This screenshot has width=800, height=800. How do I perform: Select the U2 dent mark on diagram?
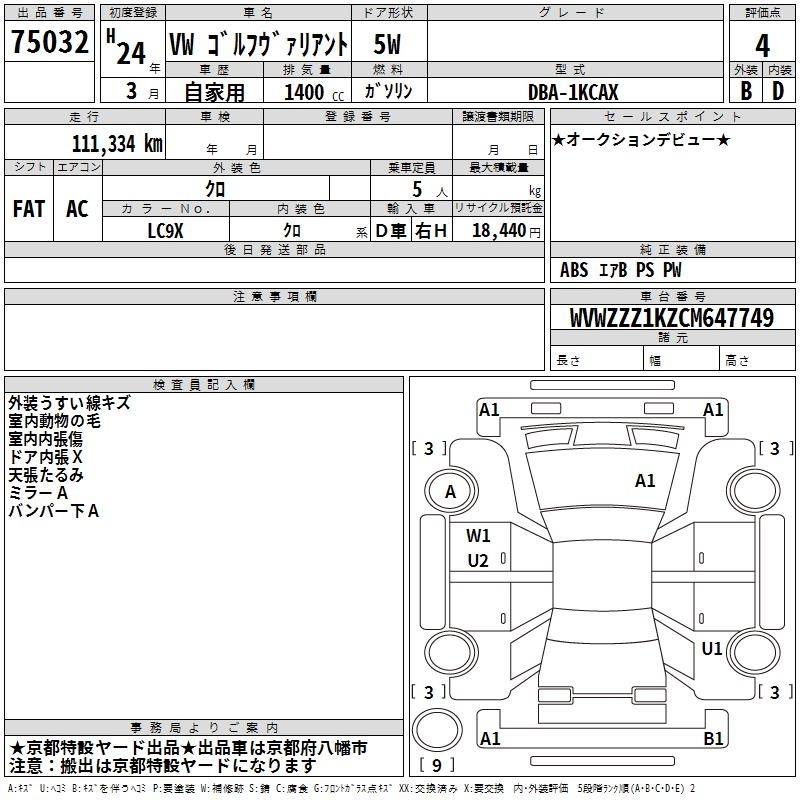tap(478, 561)
